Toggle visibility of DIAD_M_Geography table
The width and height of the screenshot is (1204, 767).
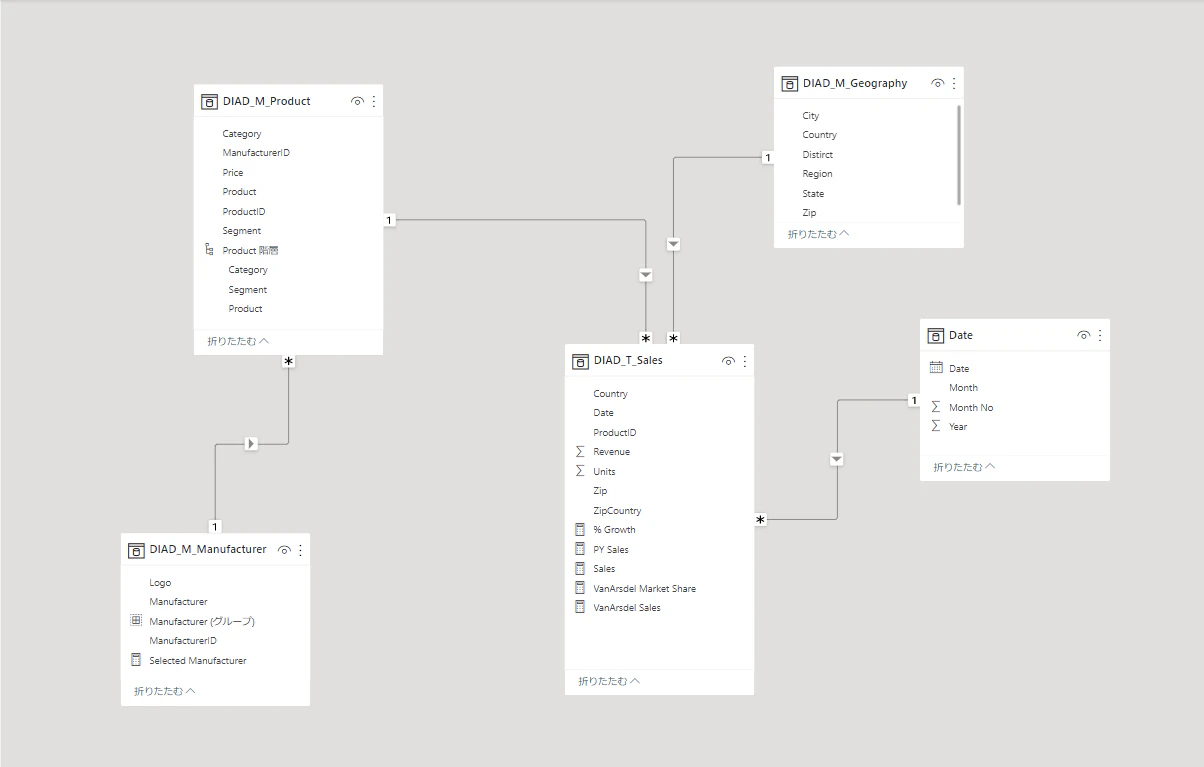click(937, 83)
